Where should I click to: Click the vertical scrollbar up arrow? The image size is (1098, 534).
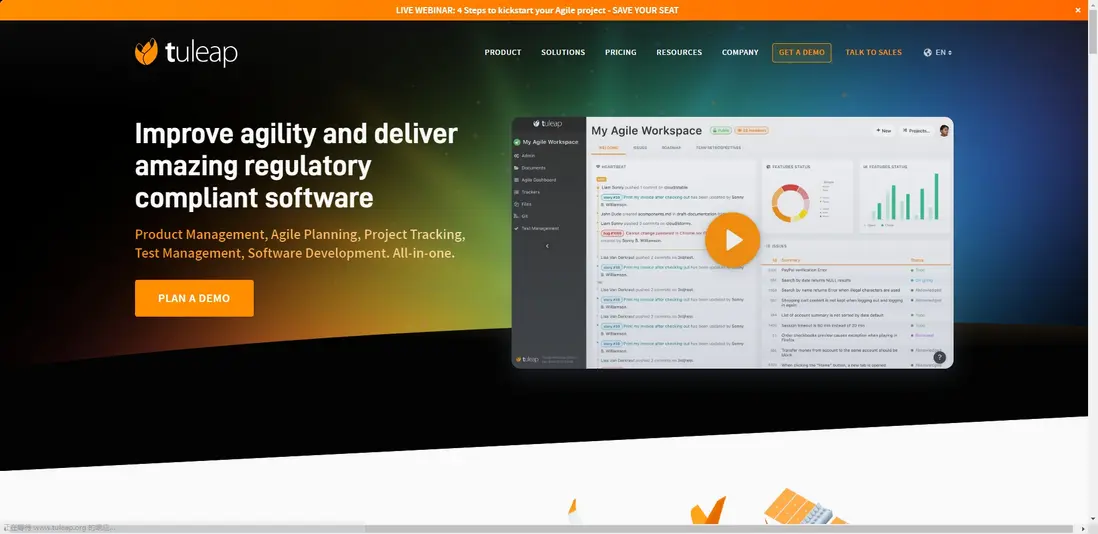coord(1092,5)
